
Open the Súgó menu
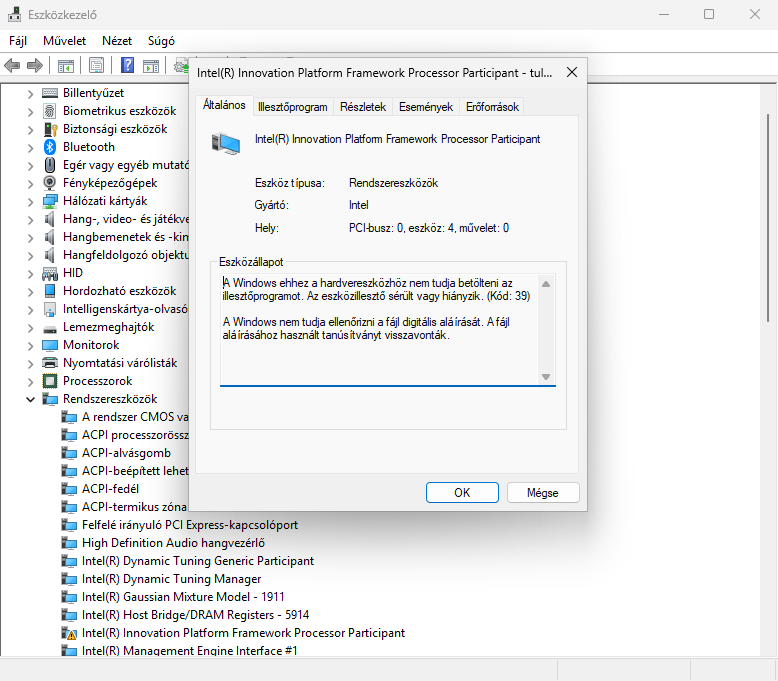161,41
